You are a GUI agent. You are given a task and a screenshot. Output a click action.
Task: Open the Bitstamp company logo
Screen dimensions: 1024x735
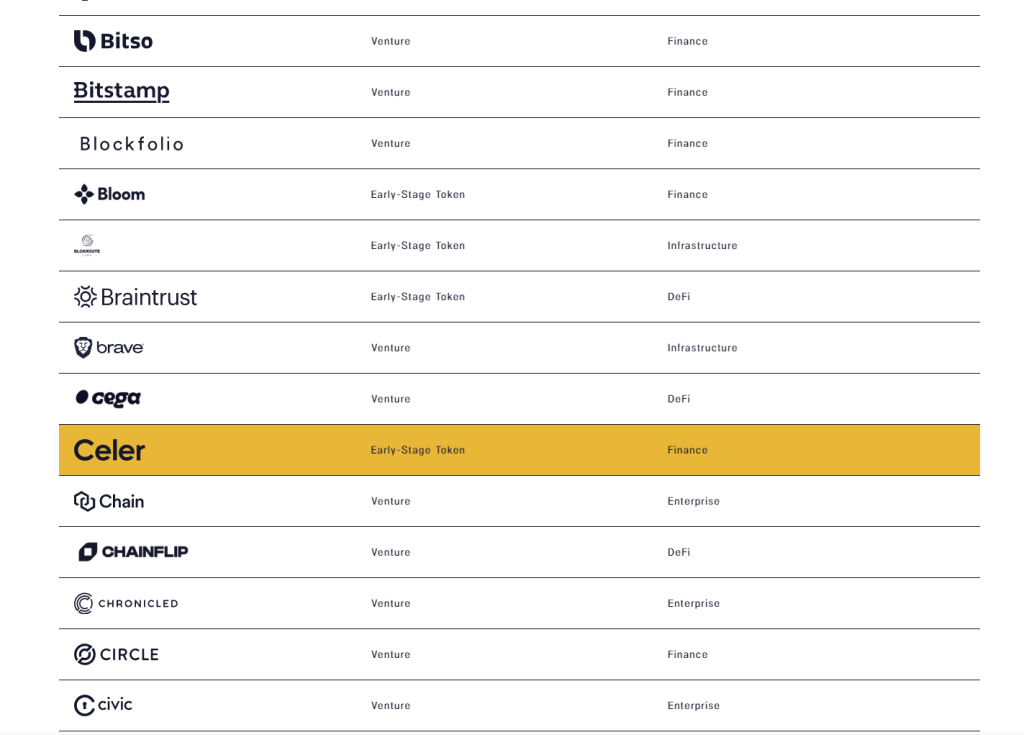pos(121,92)
